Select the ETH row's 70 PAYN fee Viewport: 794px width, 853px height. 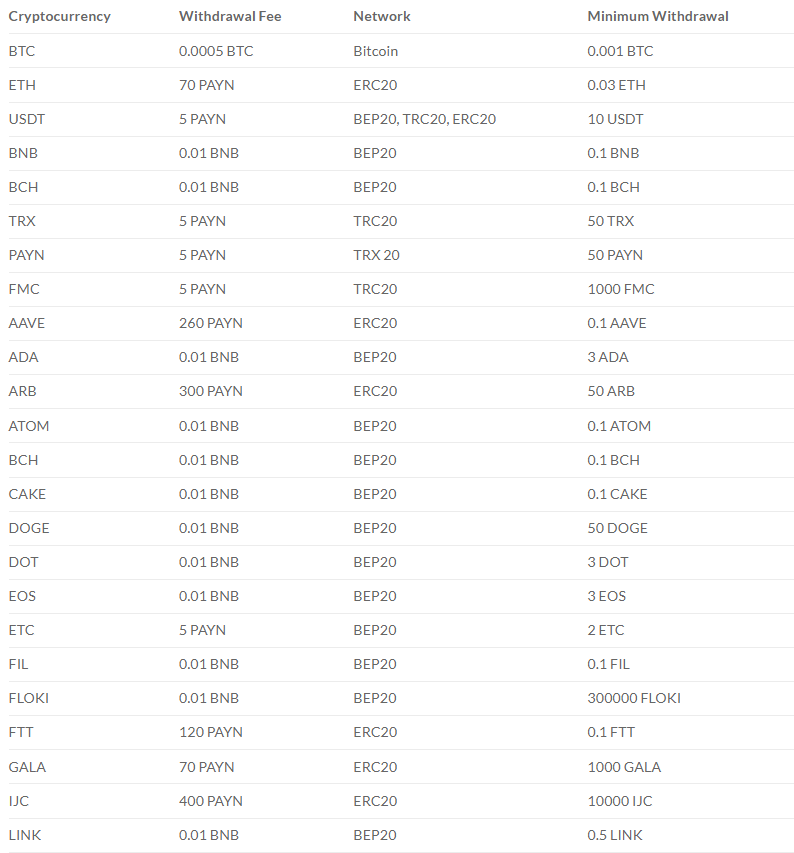[207, 85]
